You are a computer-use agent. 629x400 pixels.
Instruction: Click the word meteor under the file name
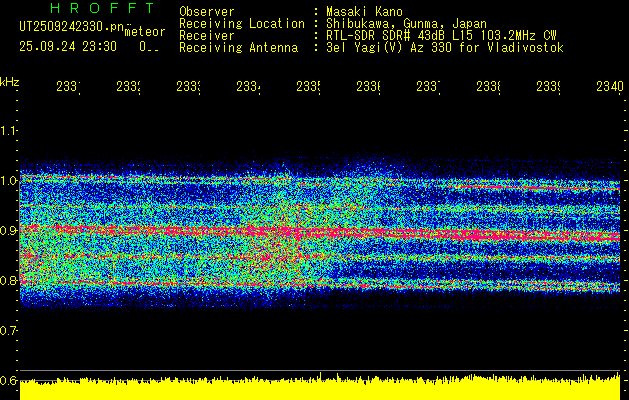click(x=145, y=32)
